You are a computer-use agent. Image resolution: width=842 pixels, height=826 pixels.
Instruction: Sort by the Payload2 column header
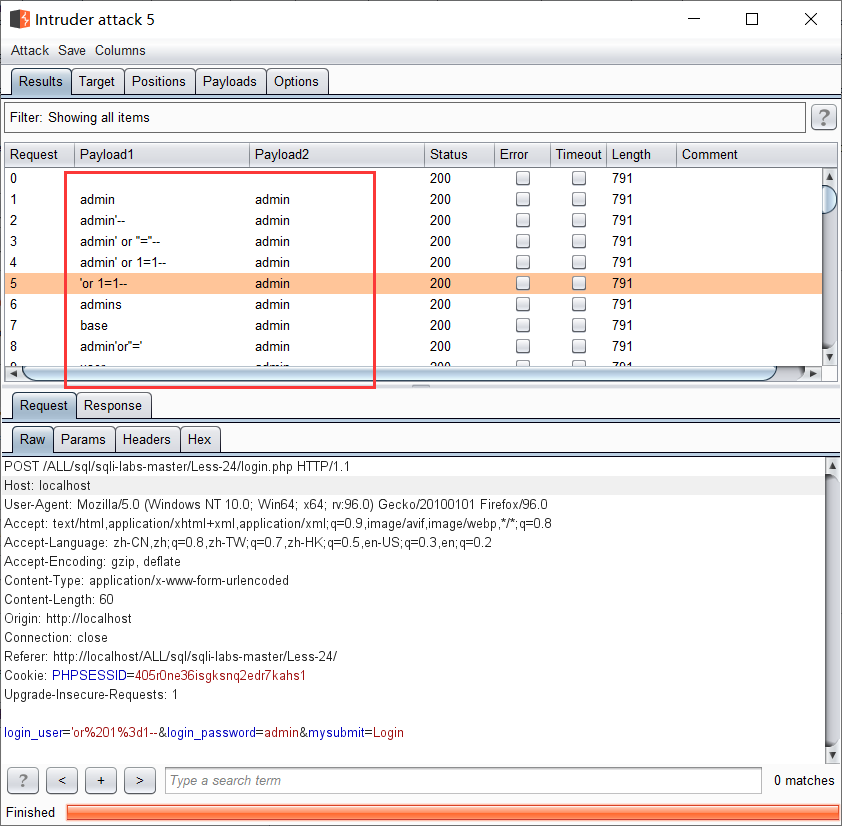pos(337,155)
